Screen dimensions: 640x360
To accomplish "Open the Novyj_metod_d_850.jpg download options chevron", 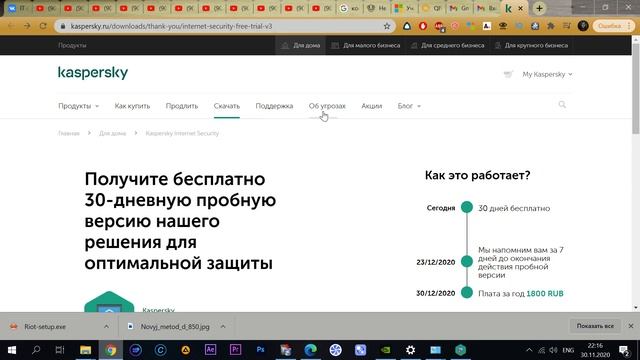I will click(x=223, y=327).
